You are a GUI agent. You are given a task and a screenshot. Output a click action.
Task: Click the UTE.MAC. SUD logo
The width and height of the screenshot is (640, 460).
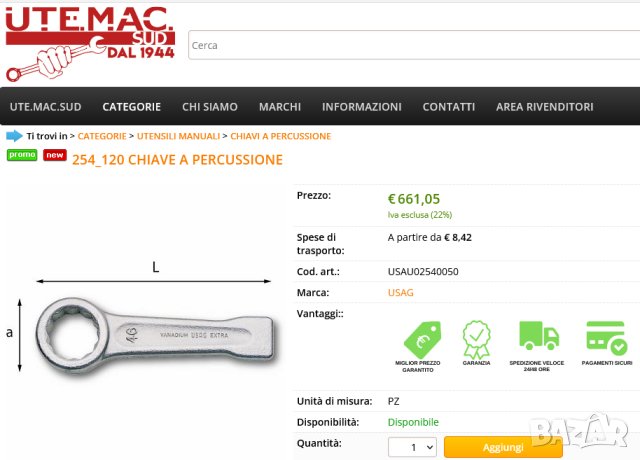tap(90, 44)
